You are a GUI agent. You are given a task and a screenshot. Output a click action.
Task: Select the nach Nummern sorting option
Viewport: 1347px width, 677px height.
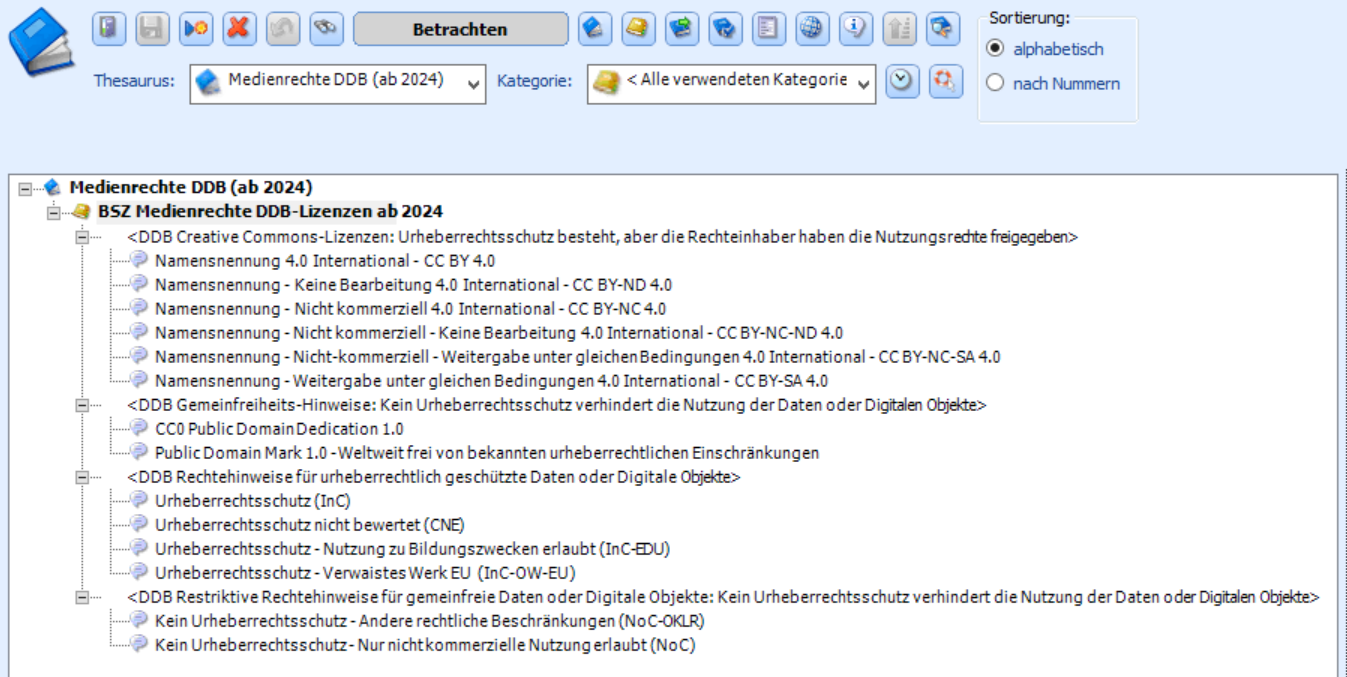[994, 83]
